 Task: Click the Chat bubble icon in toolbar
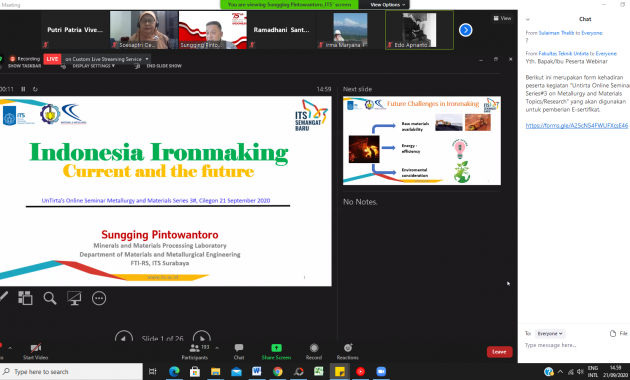pos(239,348)
